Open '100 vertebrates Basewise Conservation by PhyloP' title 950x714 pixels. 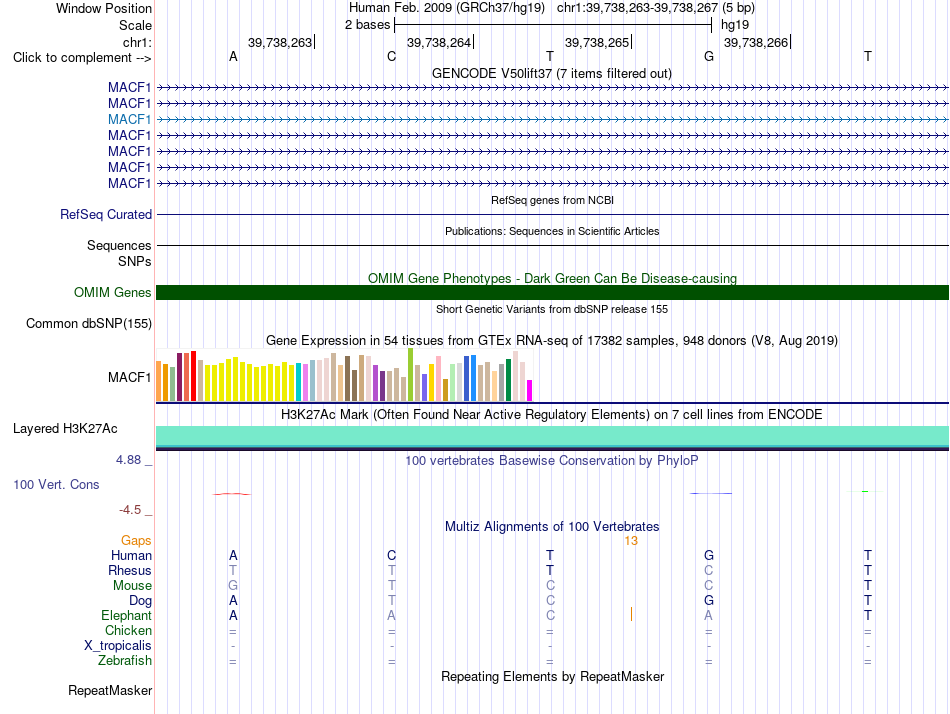552,461
